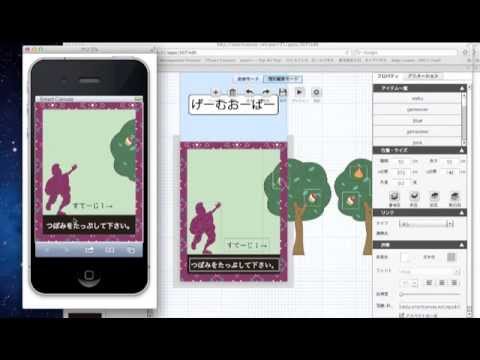Click the center text-align button
480x360 pixels.
(x=442, y=283)
